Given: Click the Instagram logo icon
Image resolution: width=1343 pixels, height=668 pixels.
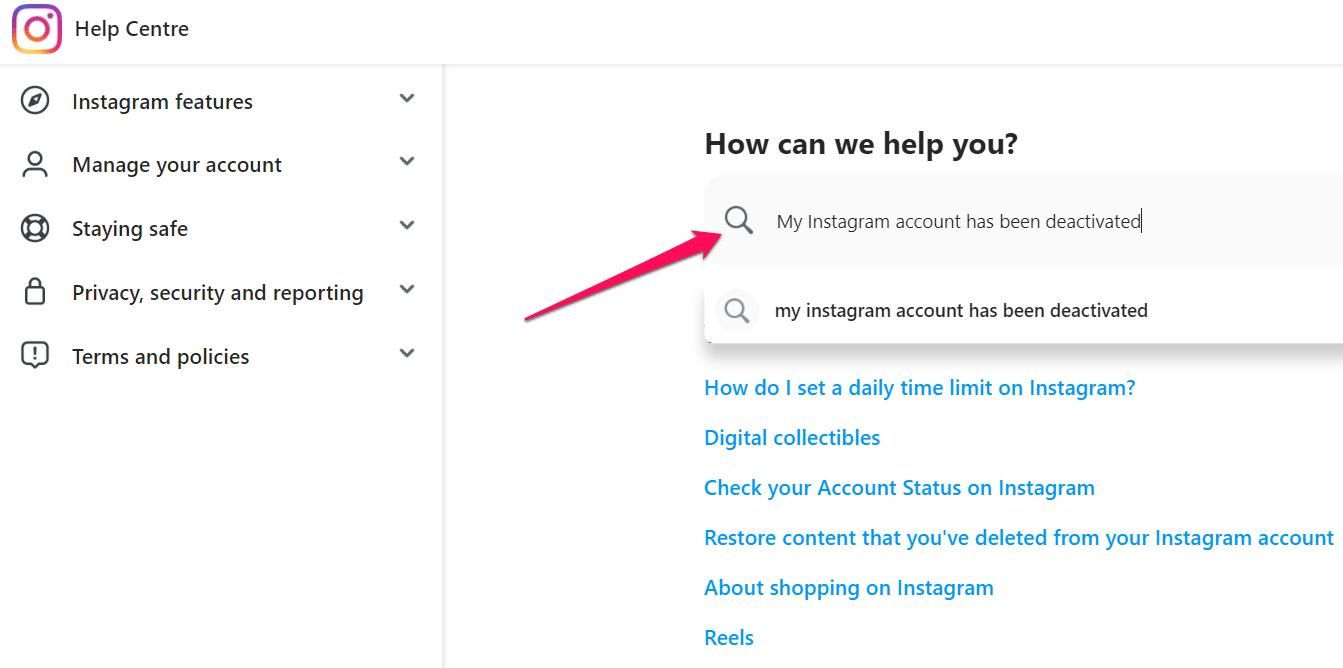Looking at the screenshot, I should tap(37, 29).
